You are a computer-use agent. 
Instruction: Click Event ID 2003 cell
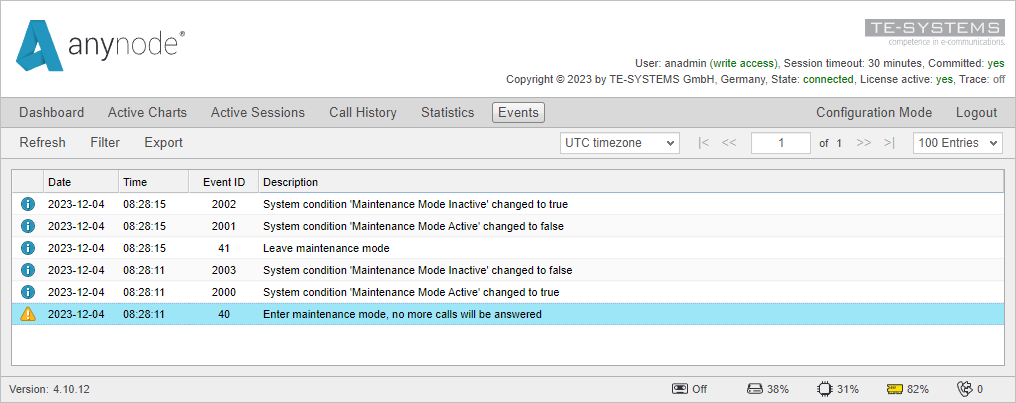point(224,270)
